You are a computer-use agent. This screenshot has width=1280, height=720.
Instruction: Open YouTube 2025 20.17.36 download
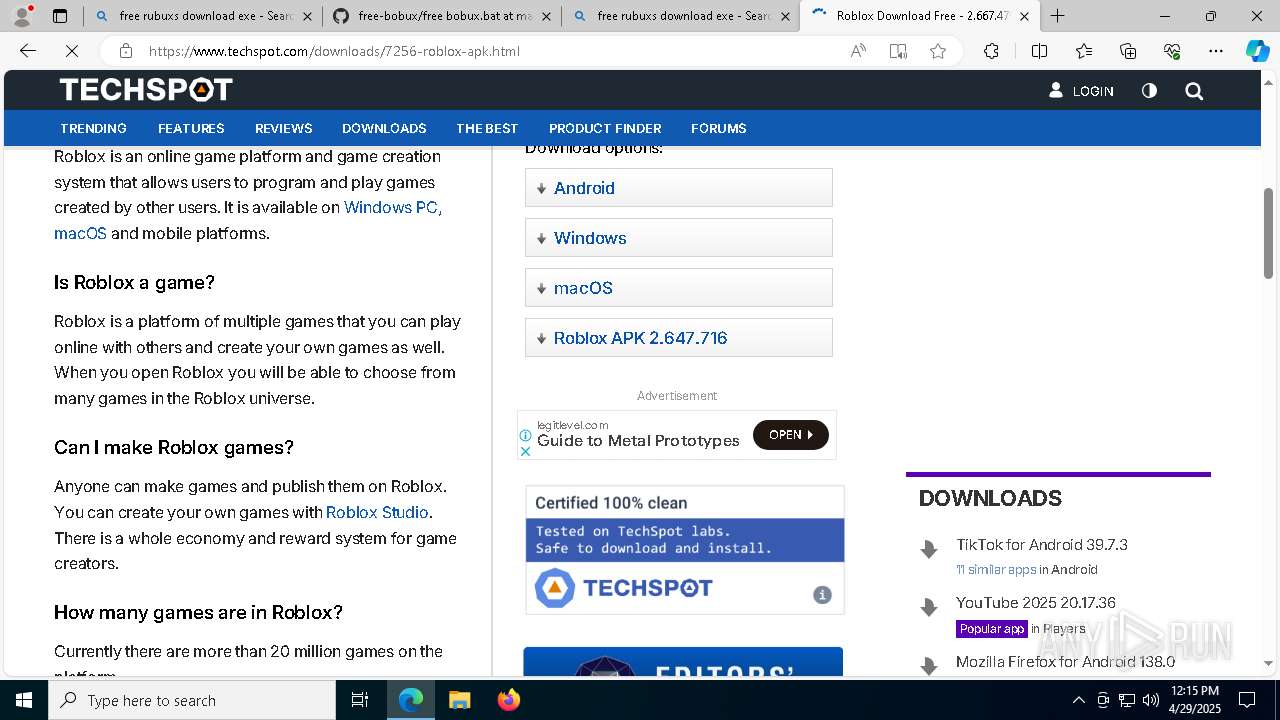pos(1035,603)
